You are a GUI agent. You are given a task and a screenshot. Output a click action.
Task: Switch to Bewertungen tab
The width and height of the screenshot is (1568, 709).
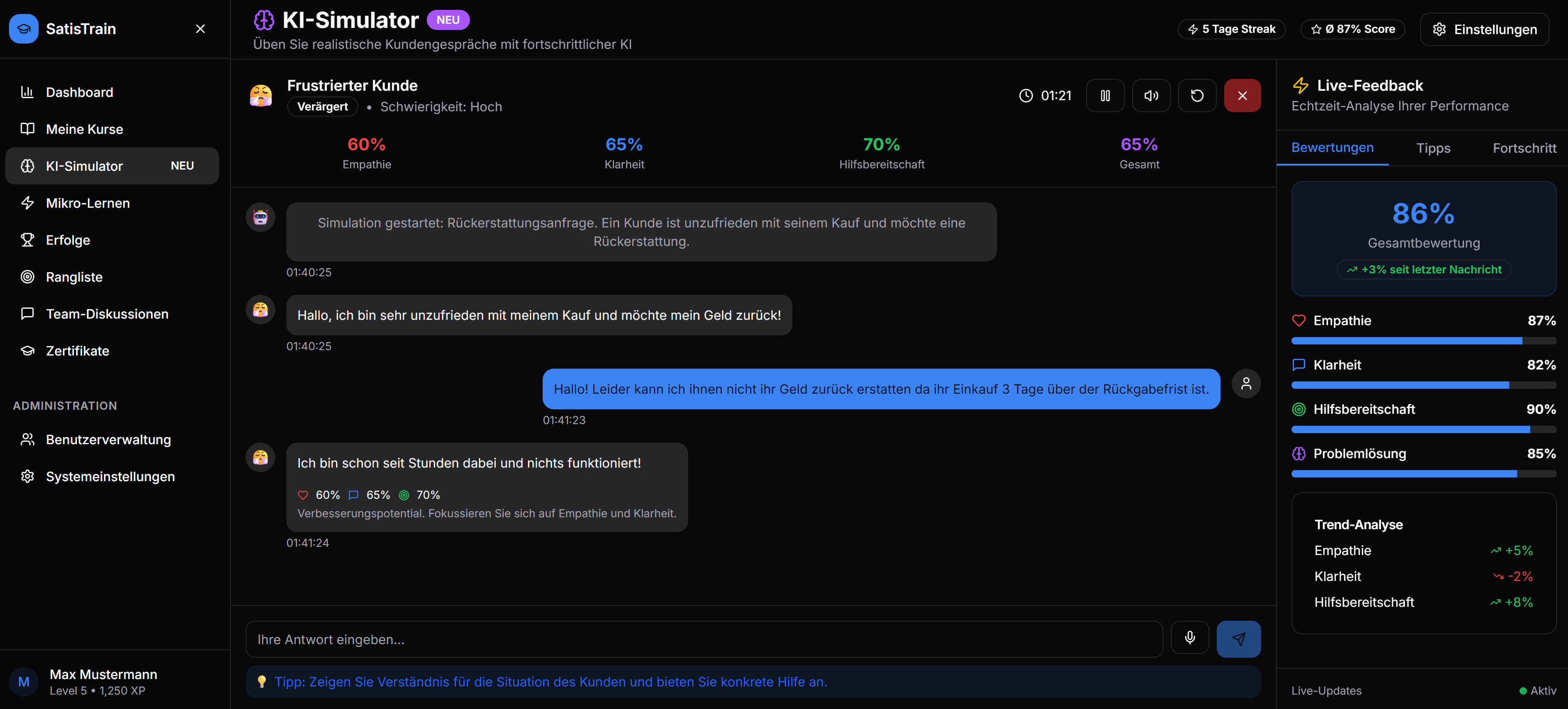pos(1332,148)
